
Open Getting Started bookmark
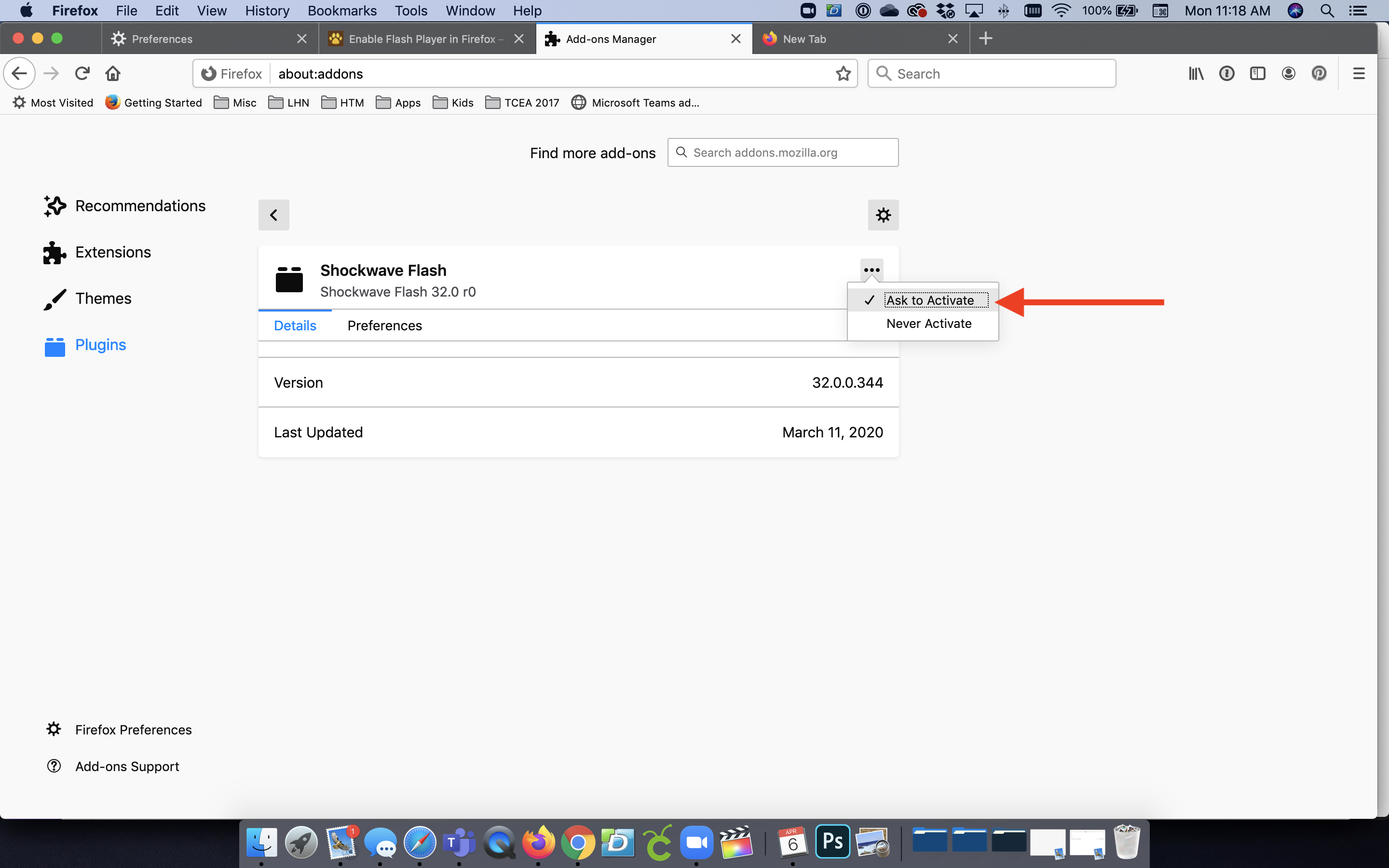[153, 103]
